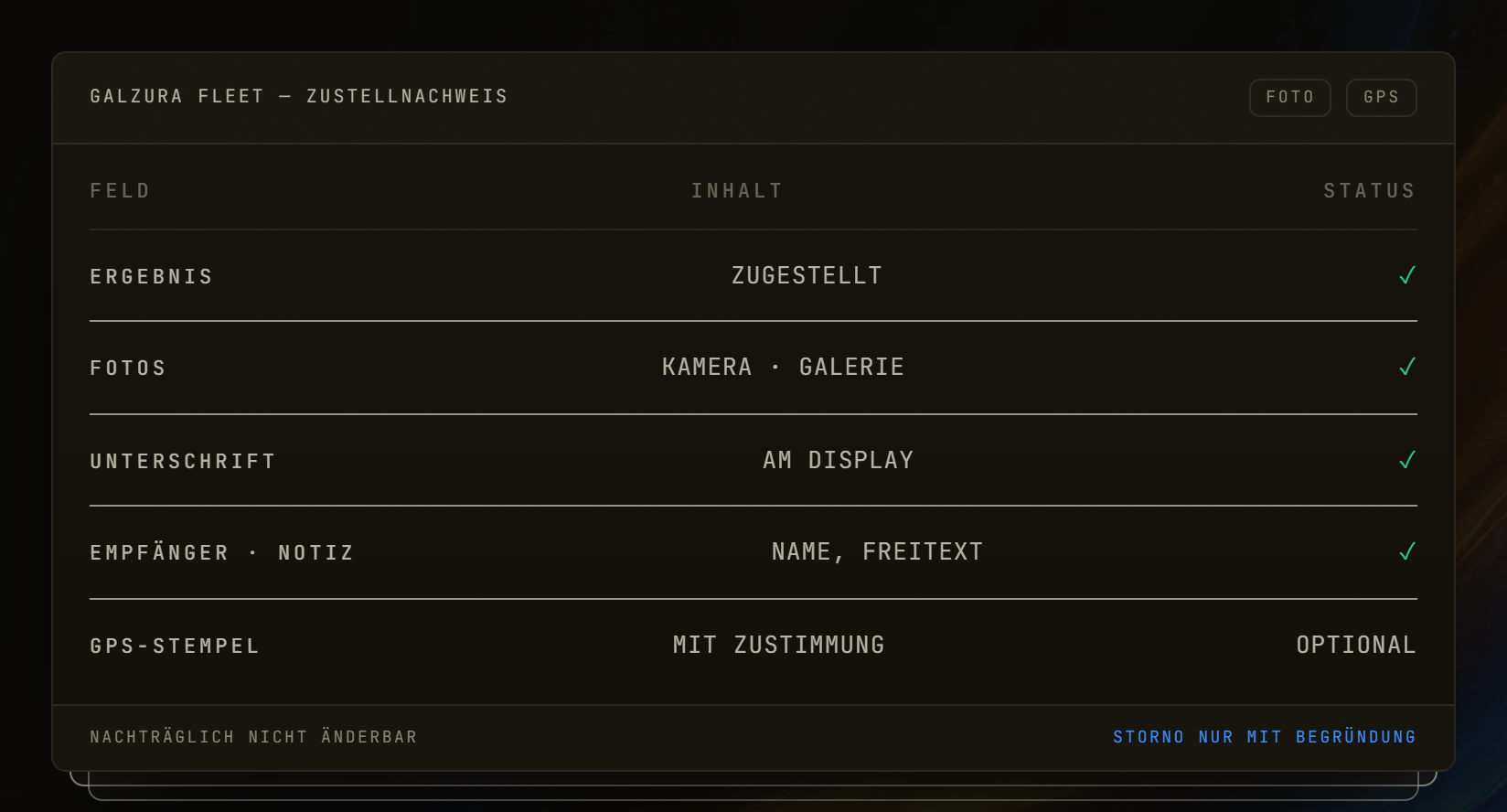
Task: Click KAMERA · GALERIE content cell
Action: click(x=783, y=367)
